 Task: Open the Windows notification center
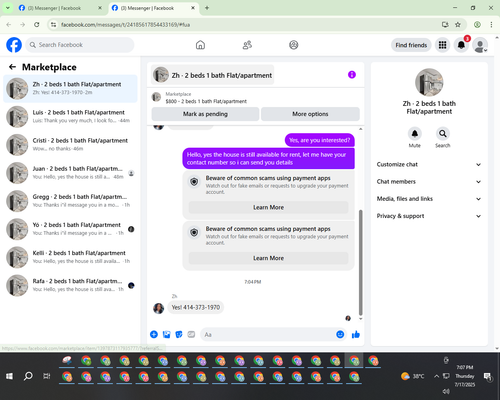click(488, 377)
